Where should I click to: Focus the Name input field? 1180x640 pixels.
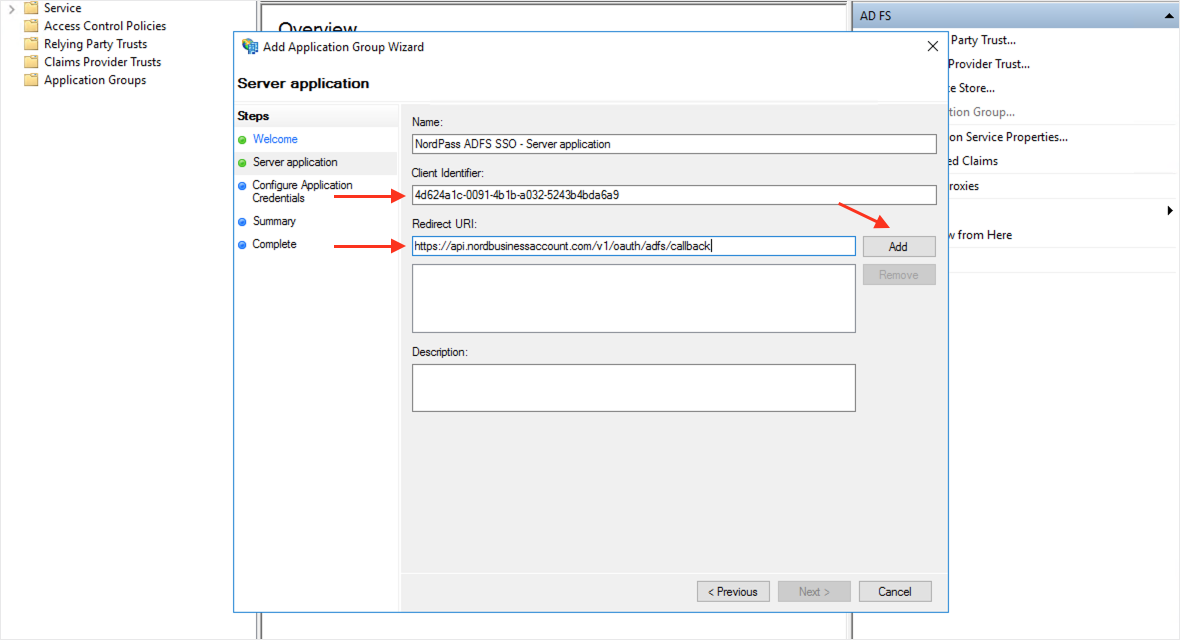click(674, 144)
